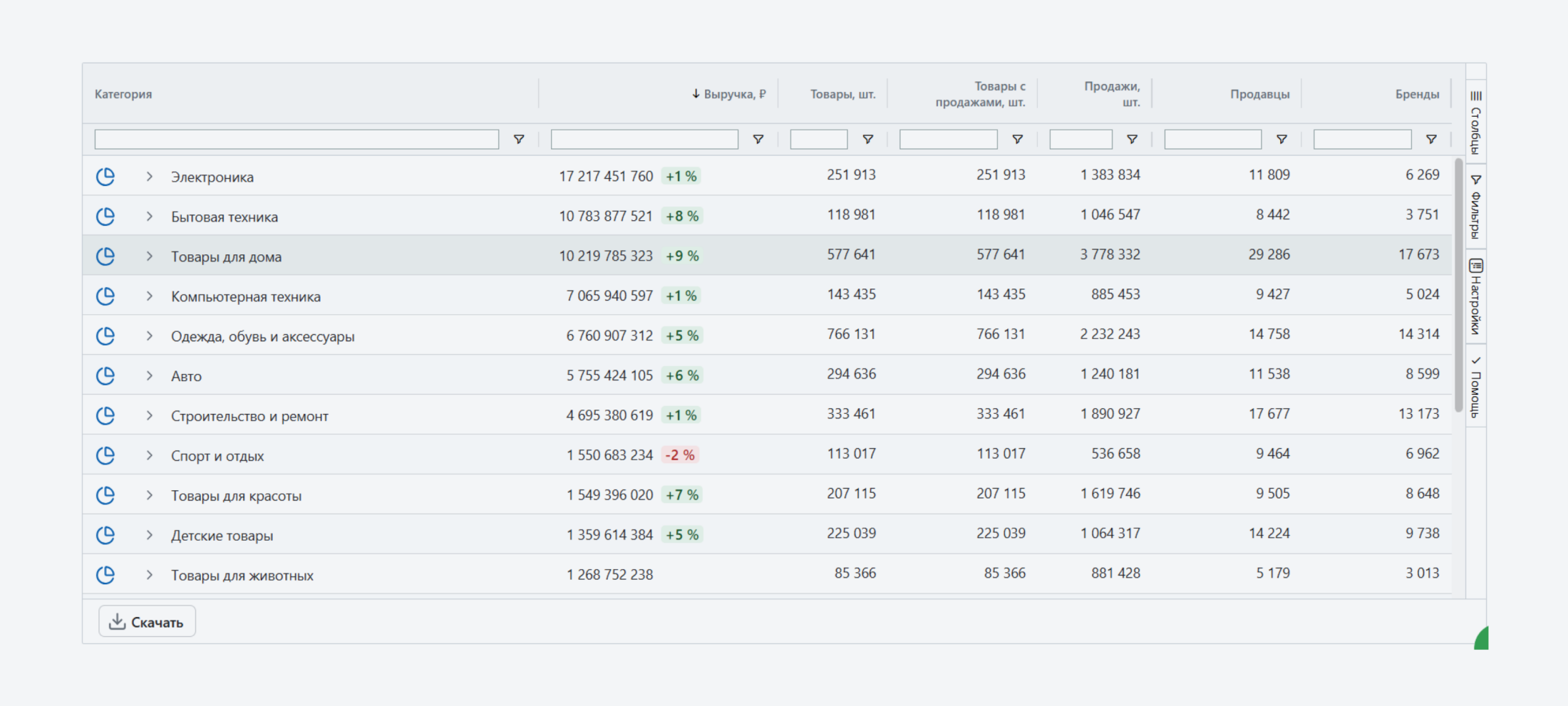Viewport: 1568px width, 706px height.
Task: Open filter funnel for Продавцы column
Action: [x=1281, y=140]
